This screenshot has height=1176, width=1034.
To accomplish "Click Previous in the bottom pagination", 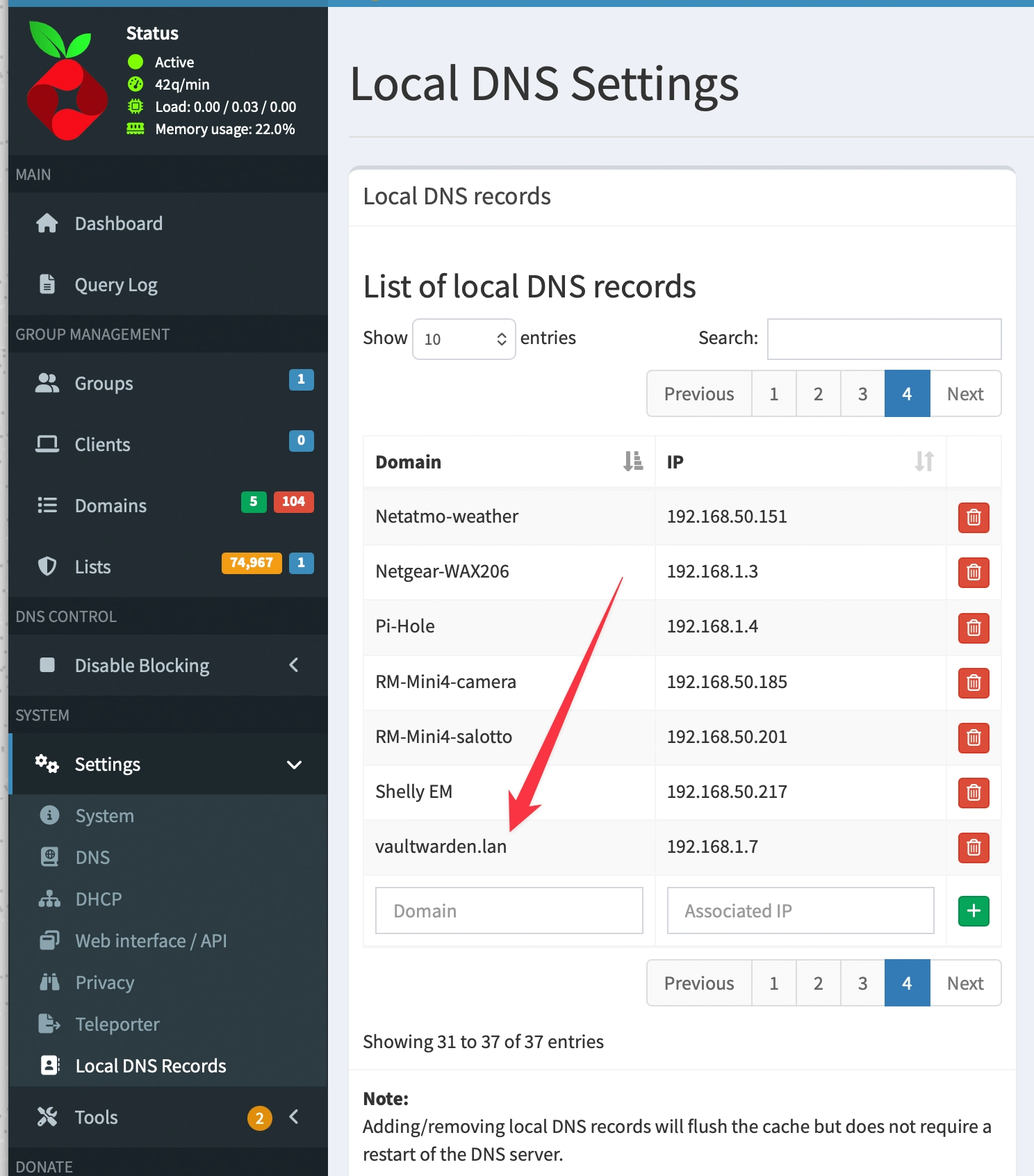I will [699, 983].
